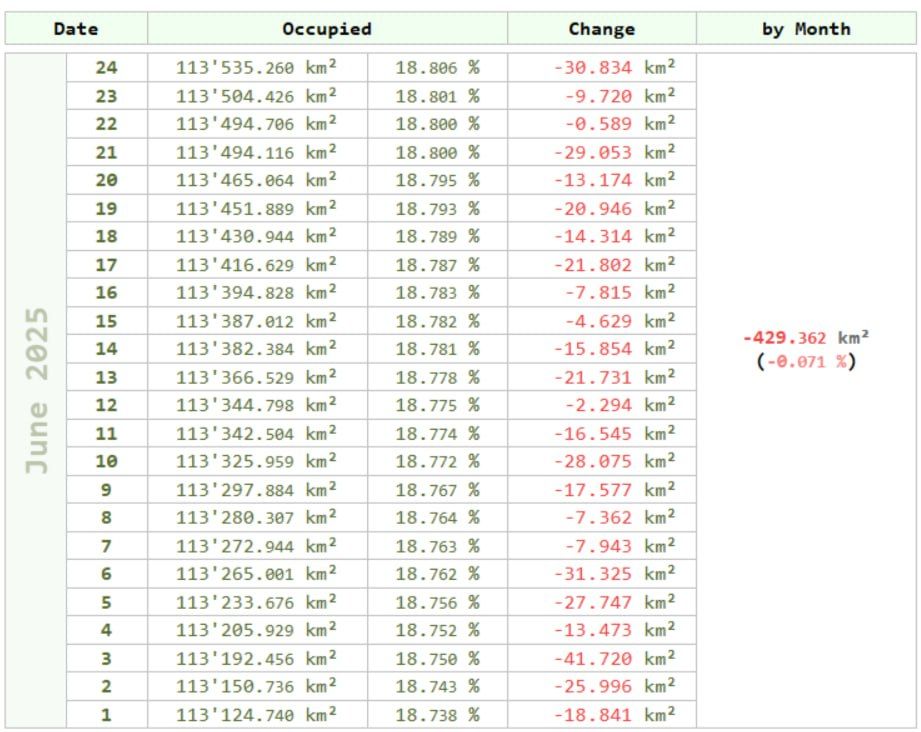This screenshot has width=921, height=732.
Task: Click date cell 18
Action: click(x=107, y=236)
